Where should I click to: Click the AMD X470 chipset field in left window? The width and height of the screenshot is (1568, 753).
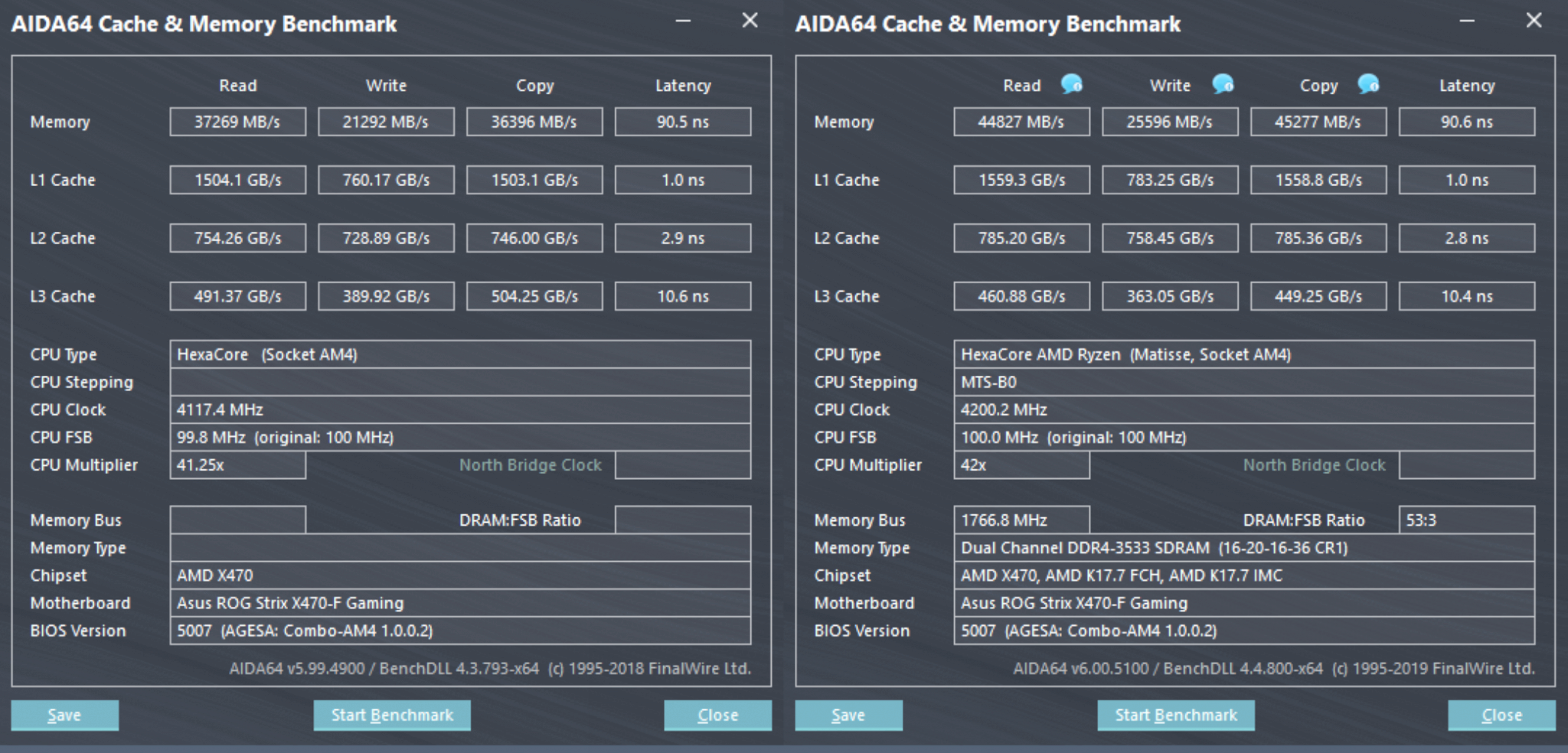point(460,575)
